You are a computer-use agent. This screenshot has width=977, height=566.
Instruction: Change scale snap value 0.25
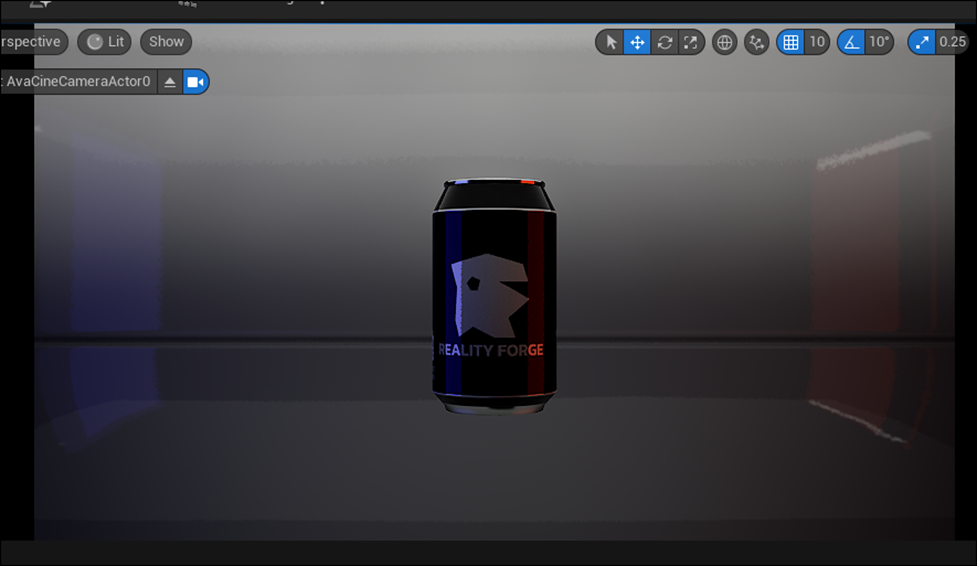tap(953, 42)
